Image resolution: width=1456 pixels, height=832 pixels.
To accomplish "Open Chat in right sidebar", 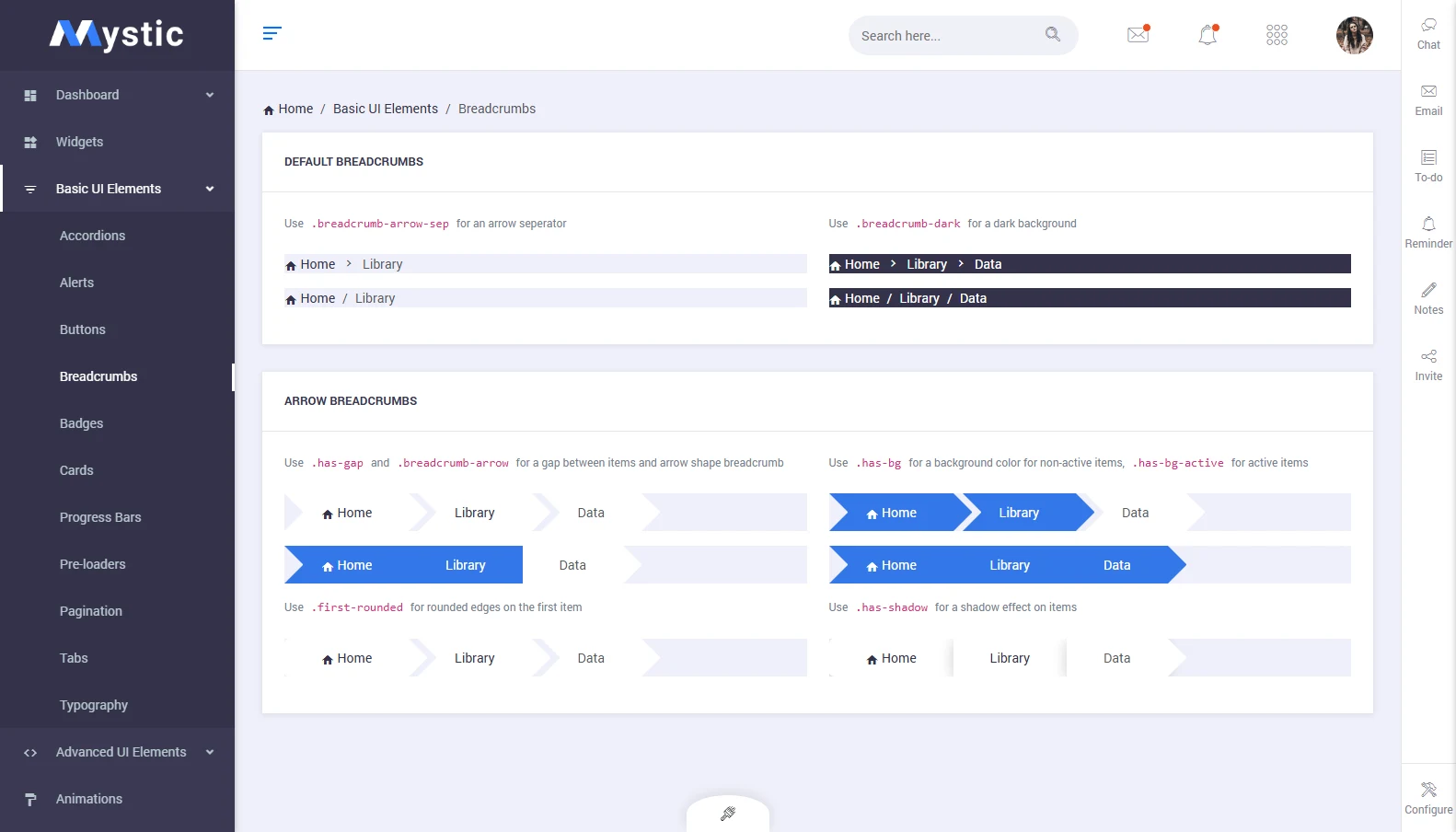I will coord(1428,33).
